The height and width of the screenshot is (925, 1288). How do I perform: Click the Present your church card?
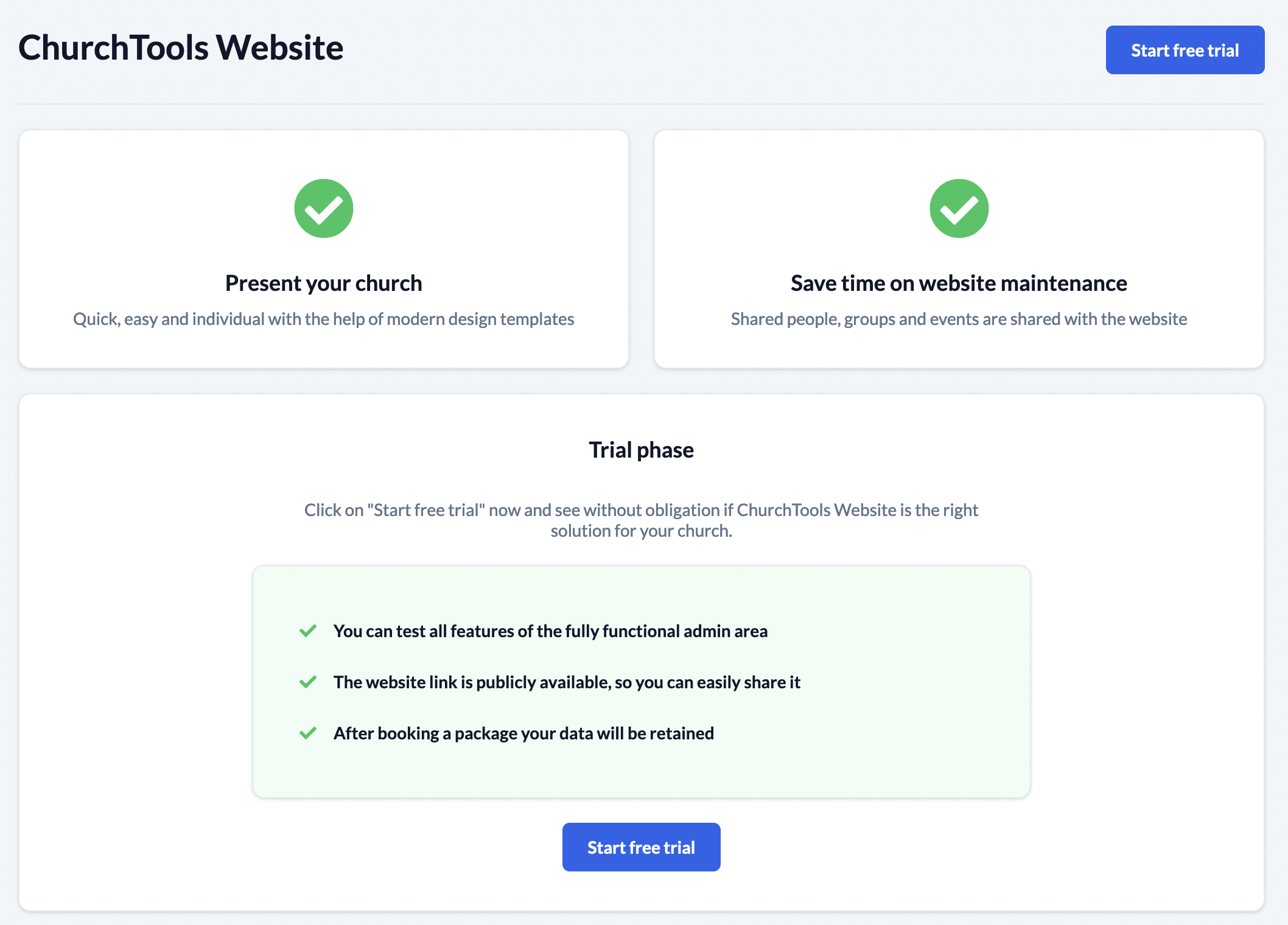[x=324, y=249]
